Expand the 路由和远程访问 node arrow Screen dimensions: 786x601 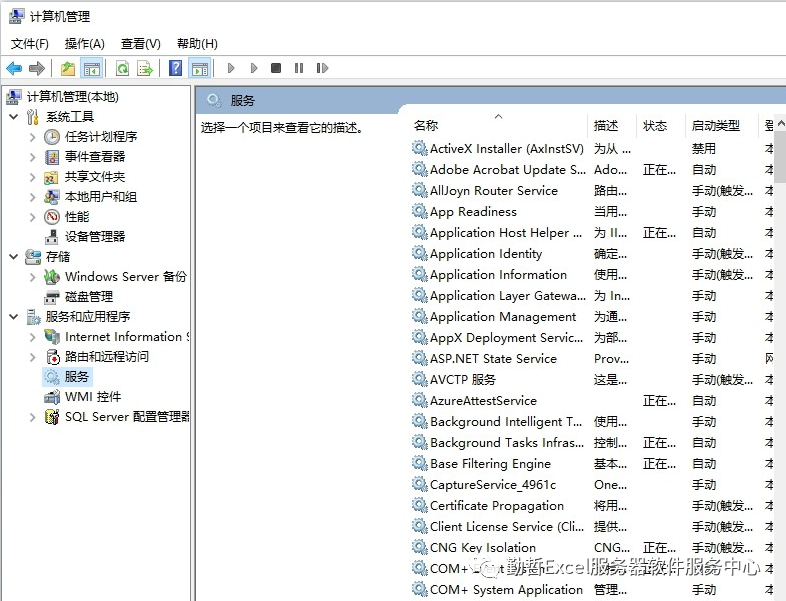tap(33, 357)
